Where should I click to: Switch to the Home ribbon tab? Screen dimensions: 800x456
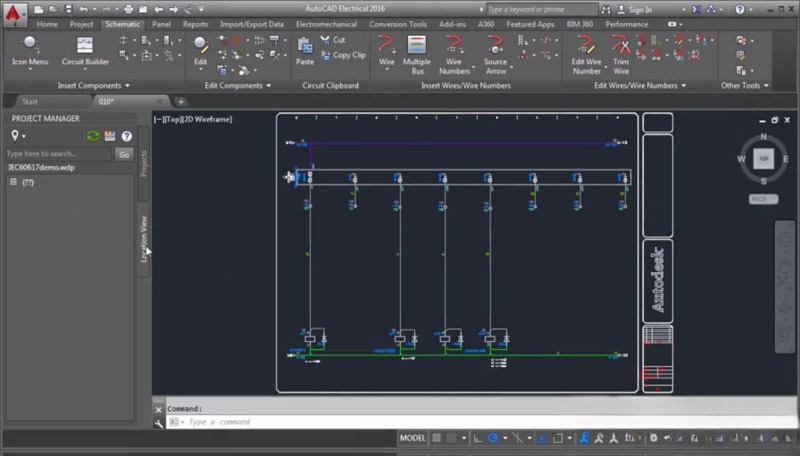tap(47, 24)
